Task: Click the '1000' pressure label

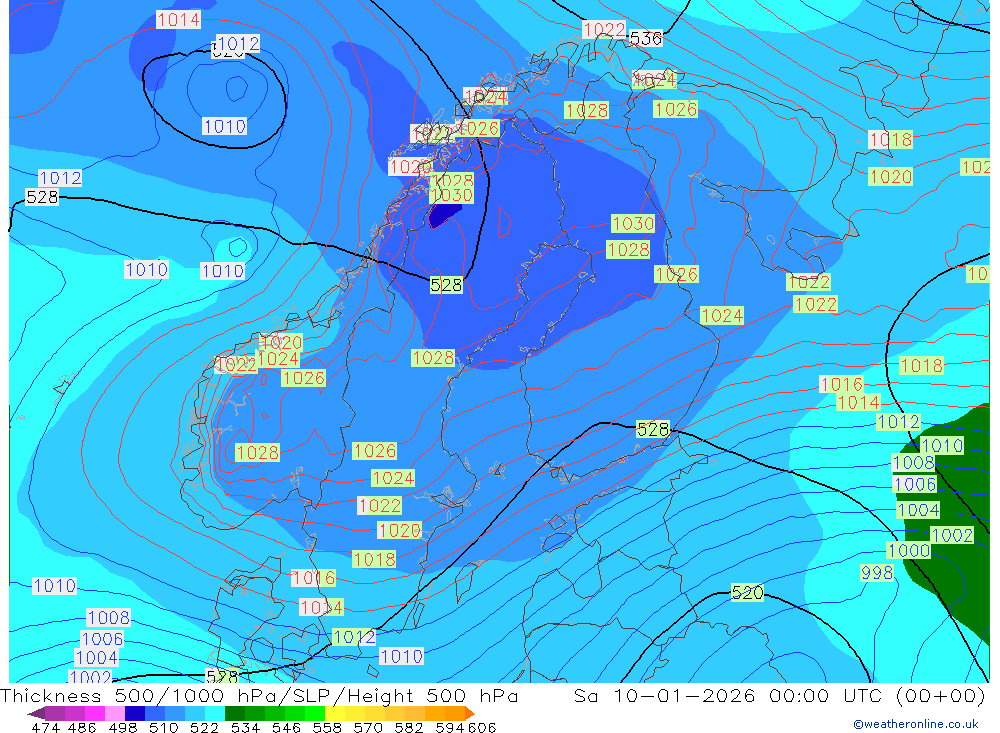Action: pyautogui.click(x=908, y=550)
